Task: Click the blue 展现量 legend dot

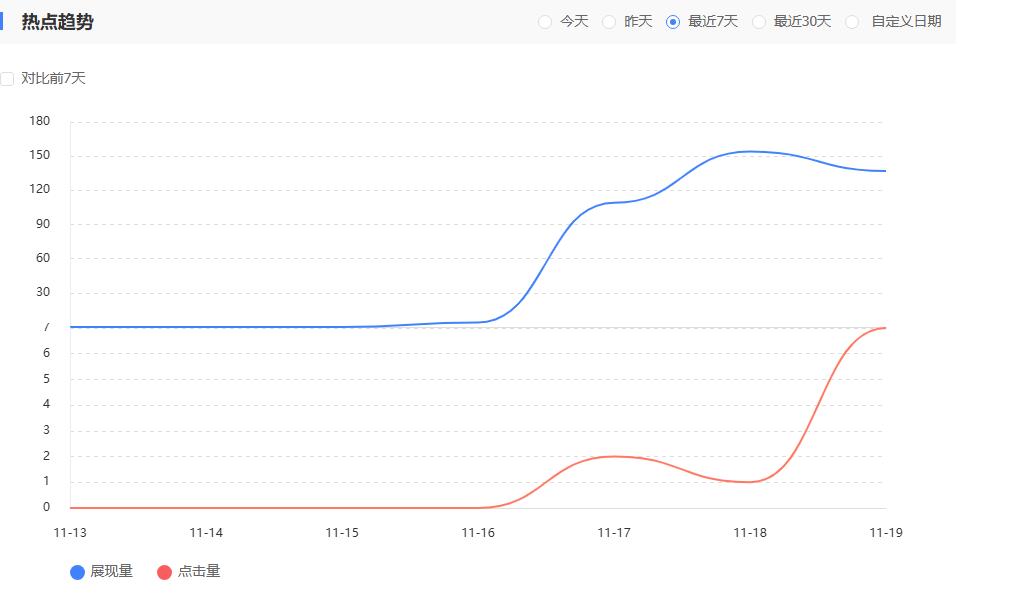Action: click(77, 572)
